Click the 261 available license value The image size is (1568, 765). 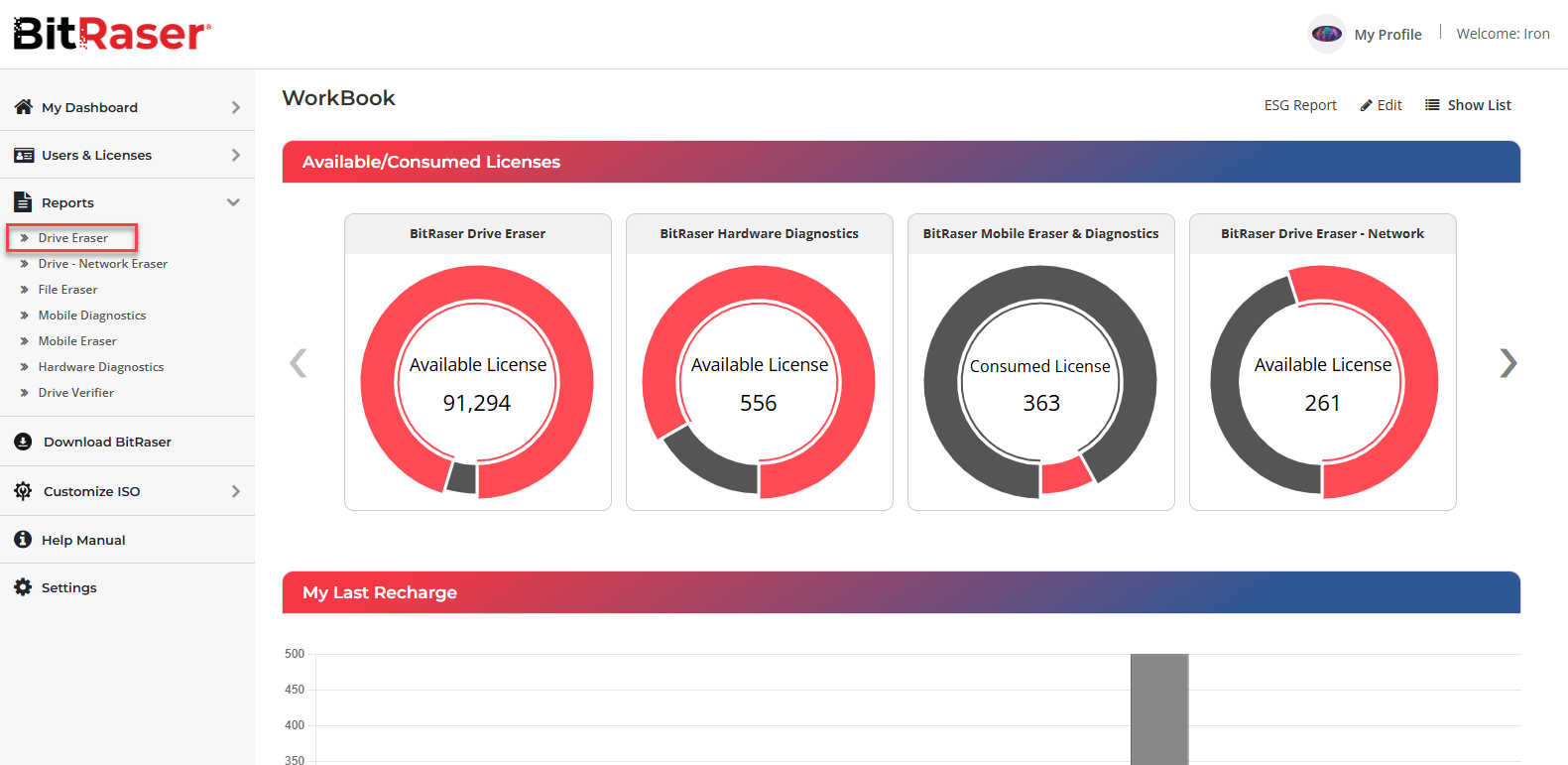pos(1322,403)
